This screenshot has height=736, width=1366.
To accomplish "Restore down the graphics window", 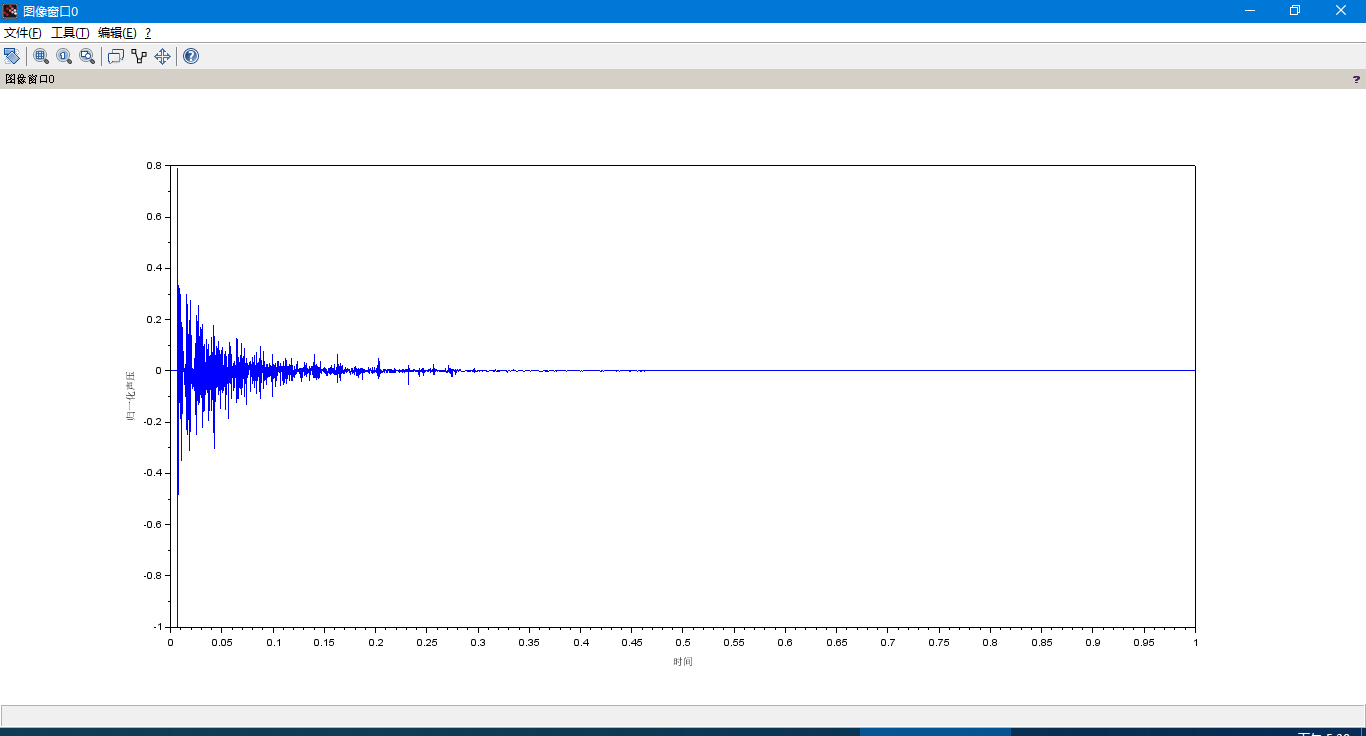I will (x=1295, y=11).
